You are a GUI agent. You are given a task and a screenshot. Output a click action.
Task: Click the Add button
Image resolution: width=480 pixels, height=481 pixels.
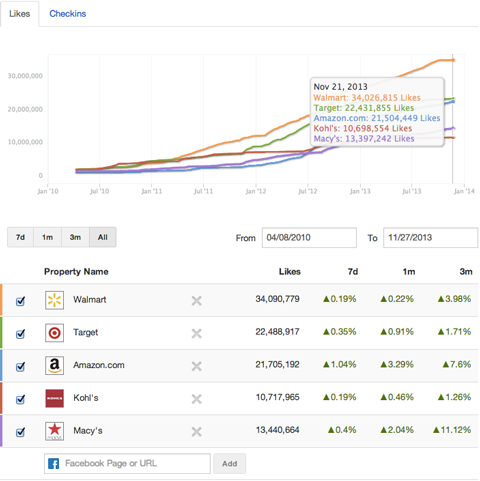coord(230,464)
